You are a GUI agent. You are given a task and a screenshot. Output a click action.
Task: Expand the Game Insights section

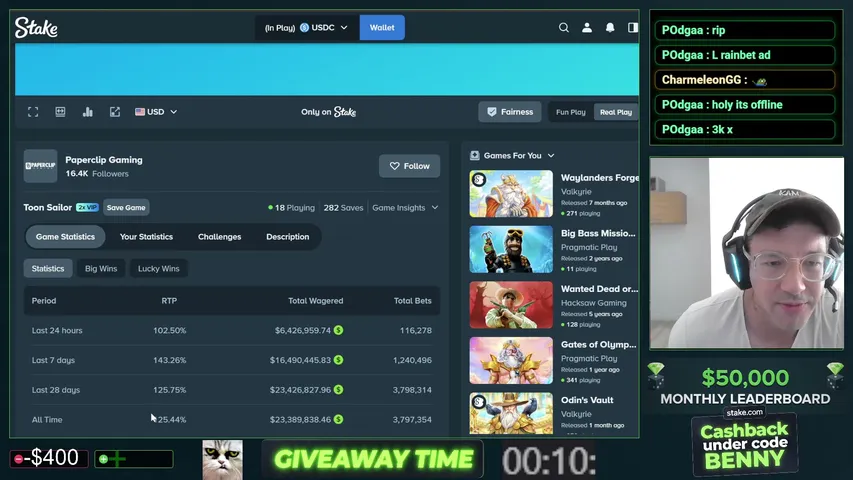(x=405, y=208)
